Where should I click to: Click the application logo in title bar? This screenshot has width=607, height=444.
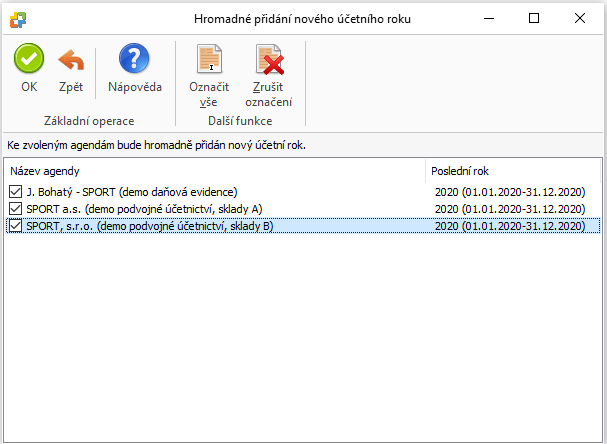tap(18, 19)
